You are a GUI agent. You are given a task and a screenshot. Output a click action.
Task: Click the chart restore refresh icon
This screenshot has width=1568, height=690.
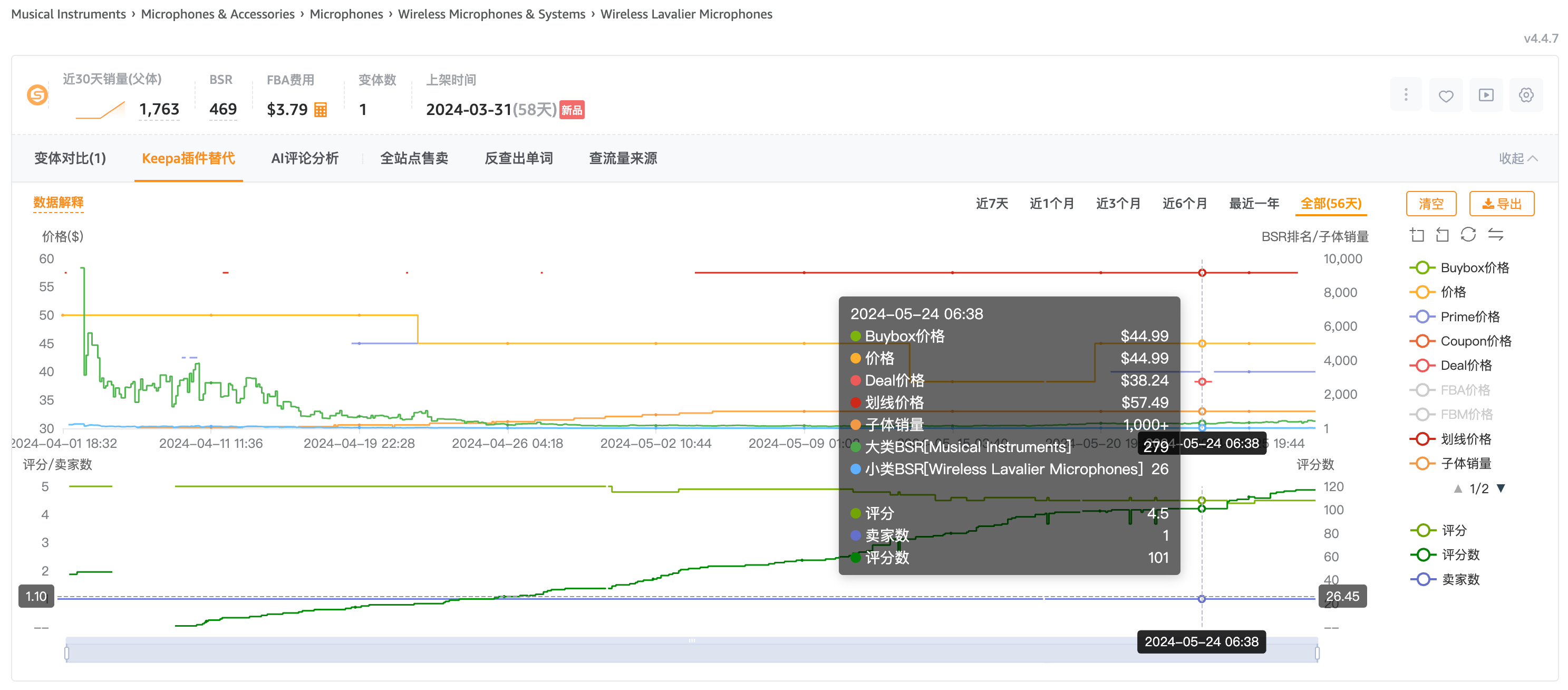[1468, 234]
